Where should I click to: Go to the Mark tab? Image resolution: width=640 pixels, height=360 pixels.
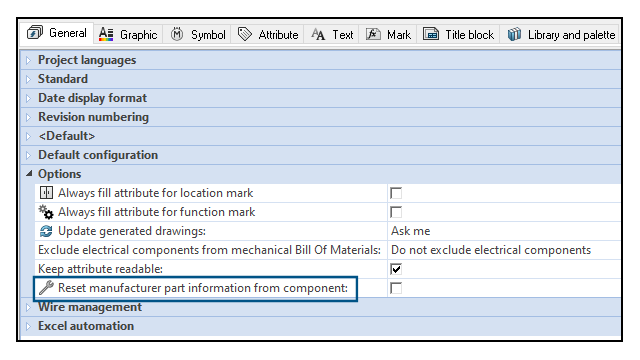388,34
